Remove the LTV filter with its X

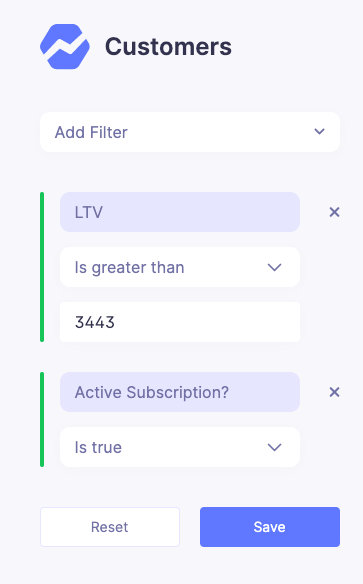tap(334, 212)
